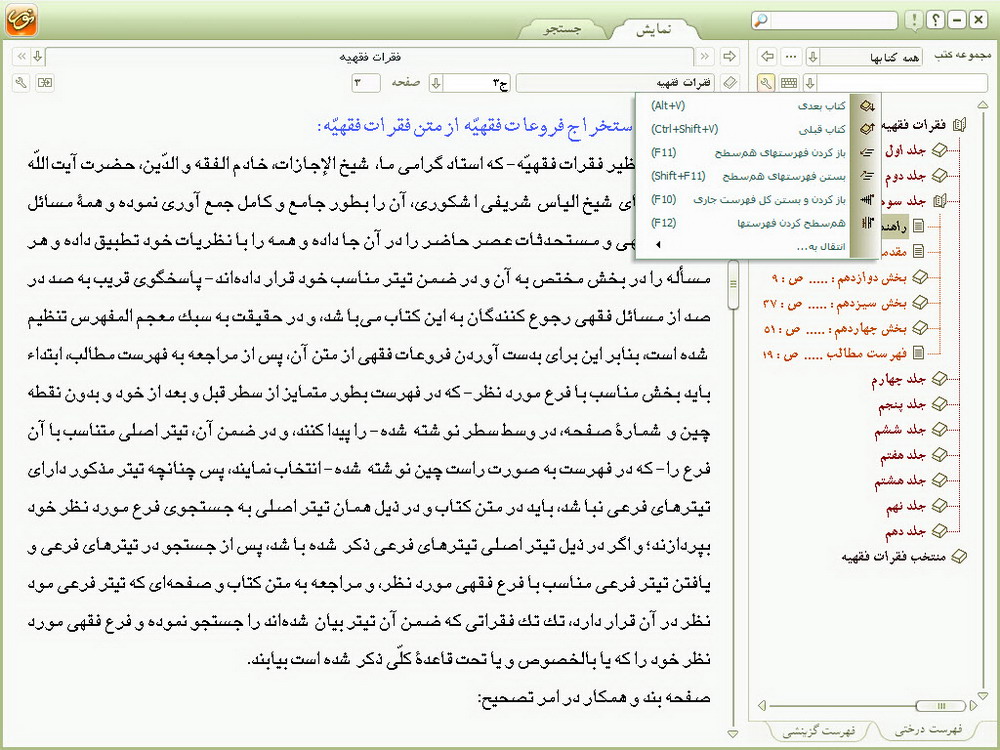The image size is (1000, 750).
Task: Switch to فهرست گزینشی bottom tab
Action: click(x=818, y=730)
